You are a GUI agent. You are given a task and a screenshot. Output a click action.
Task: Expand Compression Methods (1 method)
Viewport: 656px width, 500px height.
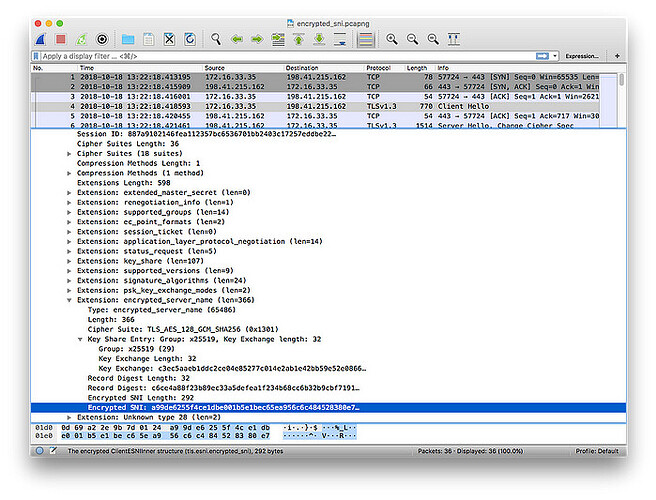coord(69,173)
